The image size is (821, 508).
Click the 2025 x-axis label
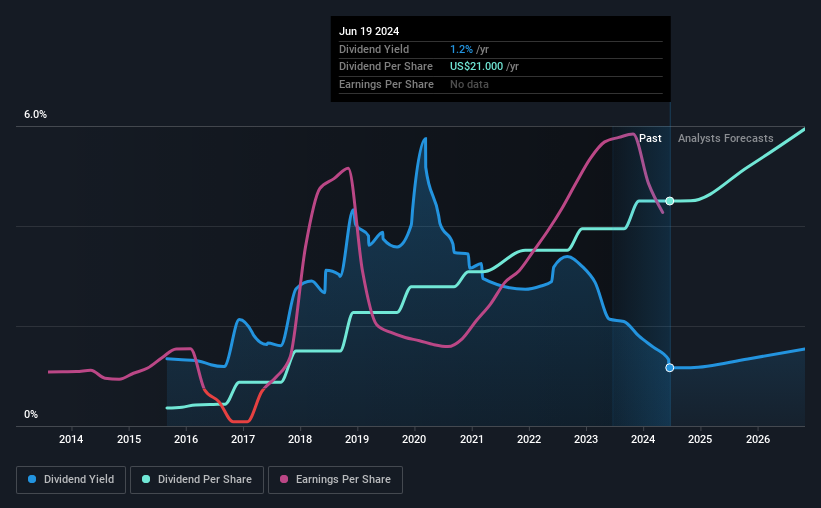pos(700,439)
